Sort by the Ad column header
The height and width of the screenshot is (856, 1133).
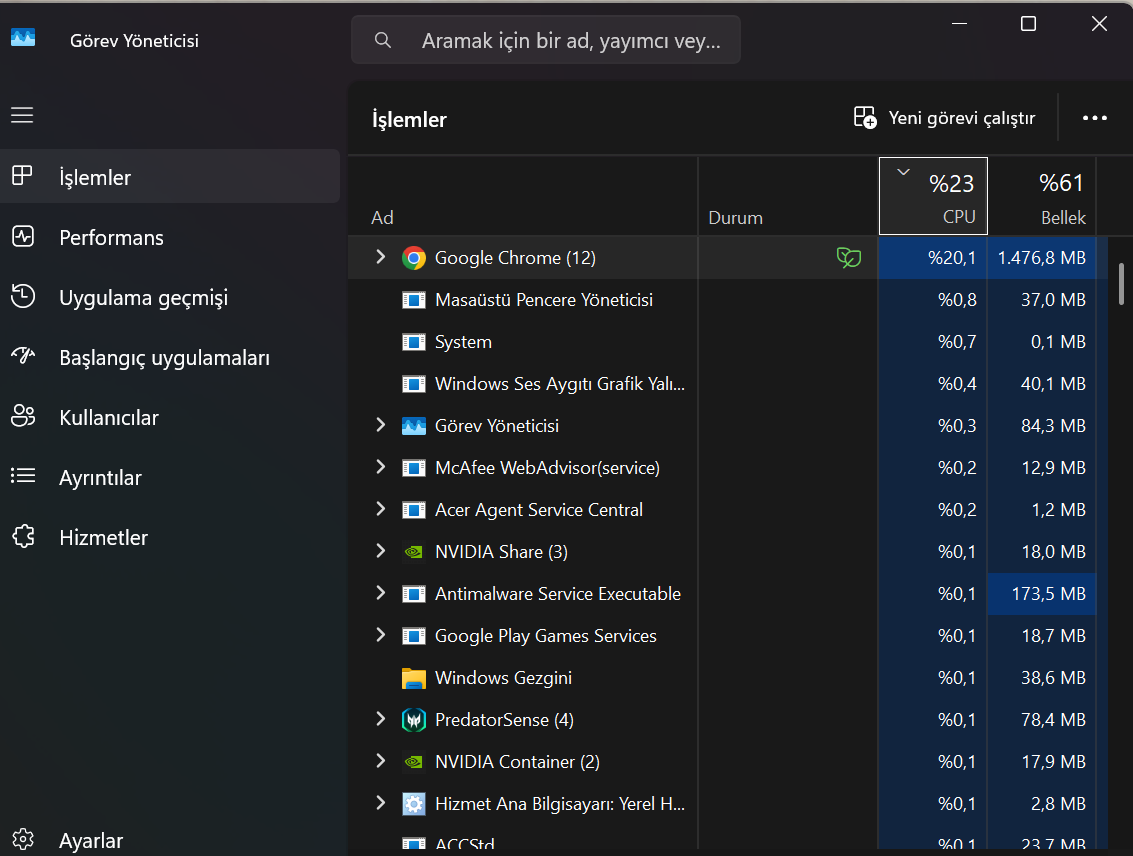coord(523,196)
